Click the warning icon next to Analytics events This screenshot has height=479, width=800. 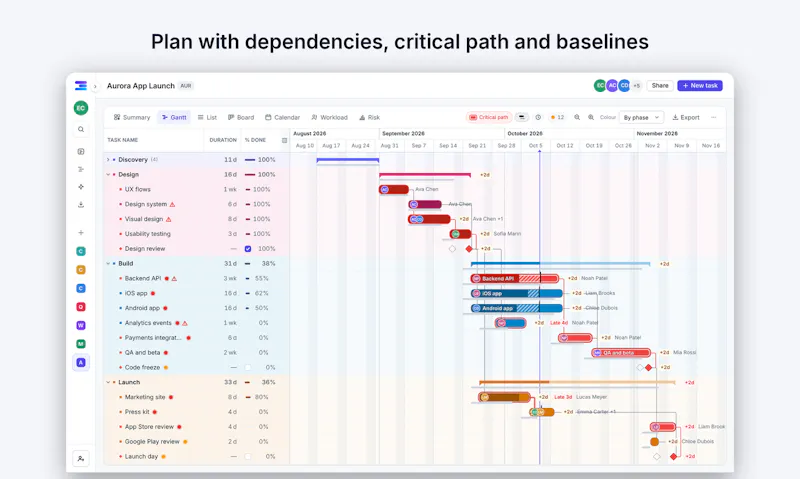click(x=185, y=323)
